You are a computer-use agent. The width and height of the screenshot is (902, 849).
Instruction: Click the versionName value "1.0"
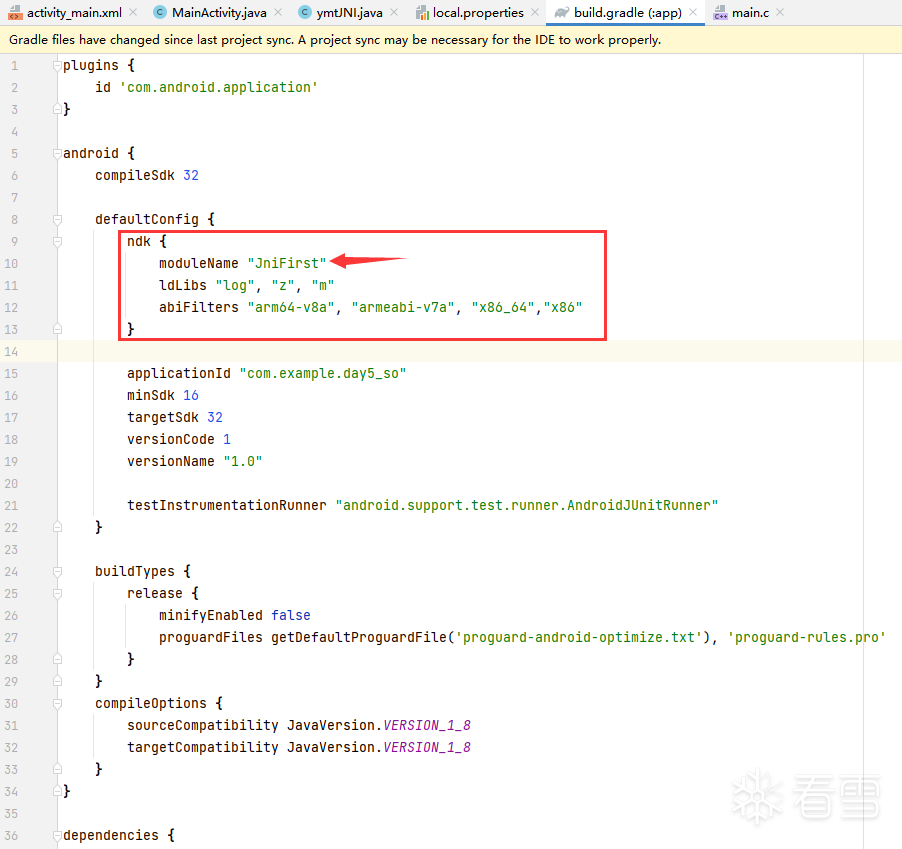243,461
